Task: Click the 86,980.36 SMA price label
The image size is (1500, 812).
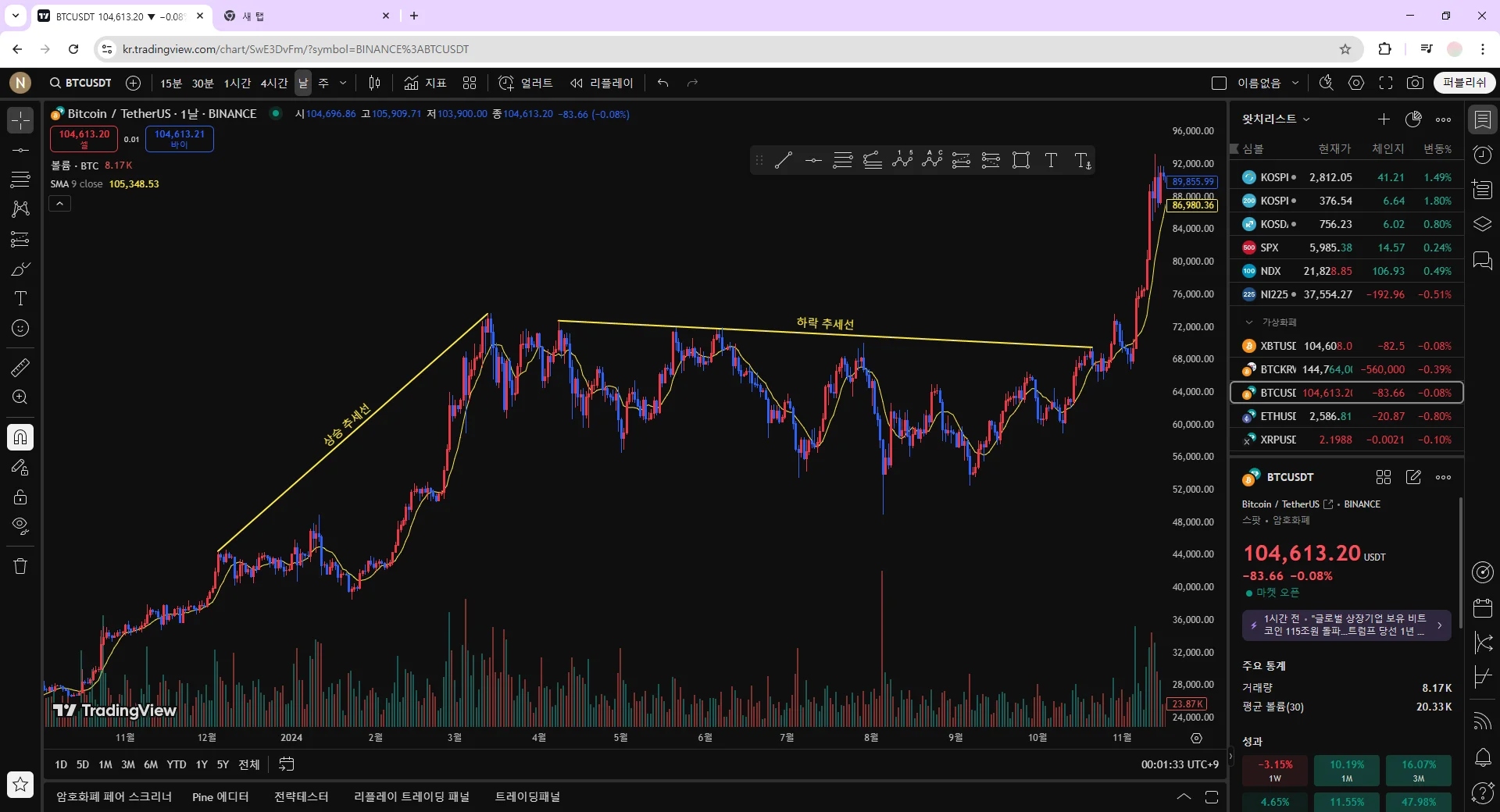Action: pyautogui.click(x=1192, y=205)
